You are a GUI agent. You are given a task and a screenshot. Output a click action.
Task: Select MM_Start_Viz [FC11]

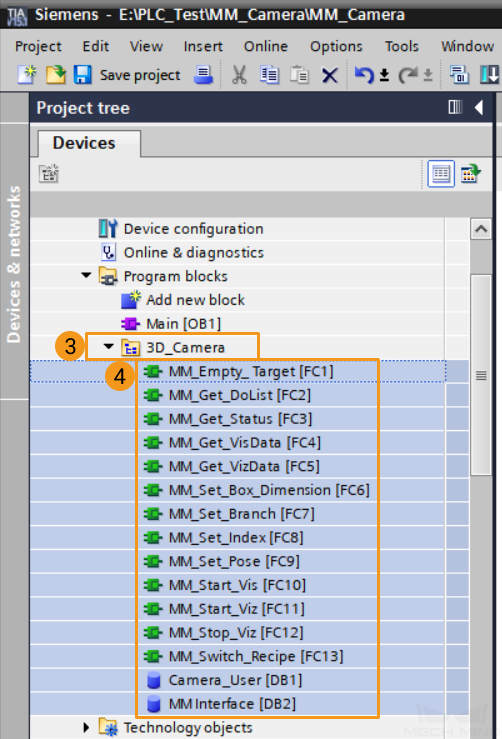click(x=237, y=609)
